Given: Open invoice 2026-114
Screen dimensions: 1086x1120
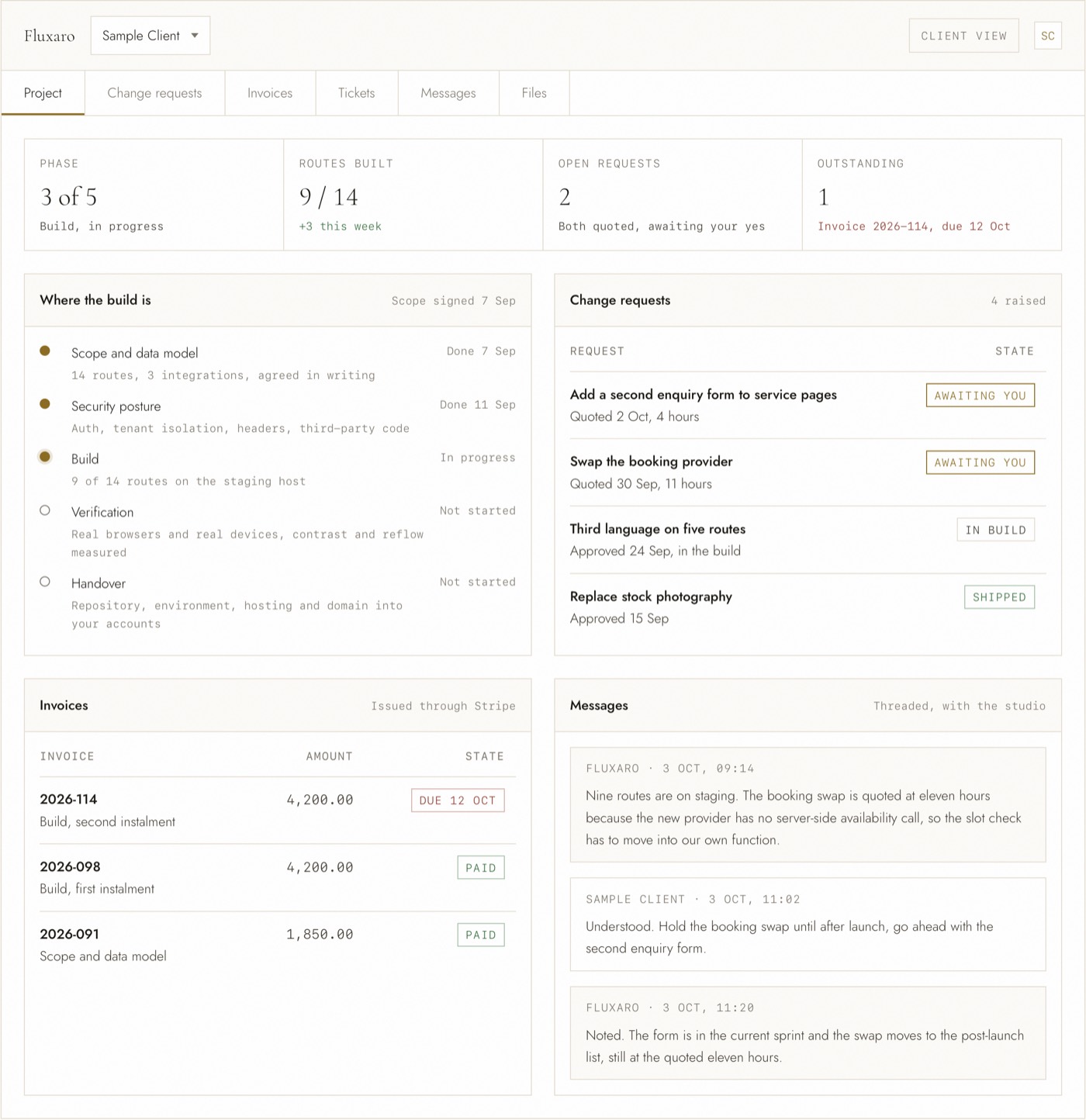Looking at the screenshot, I should click(278, 811).
